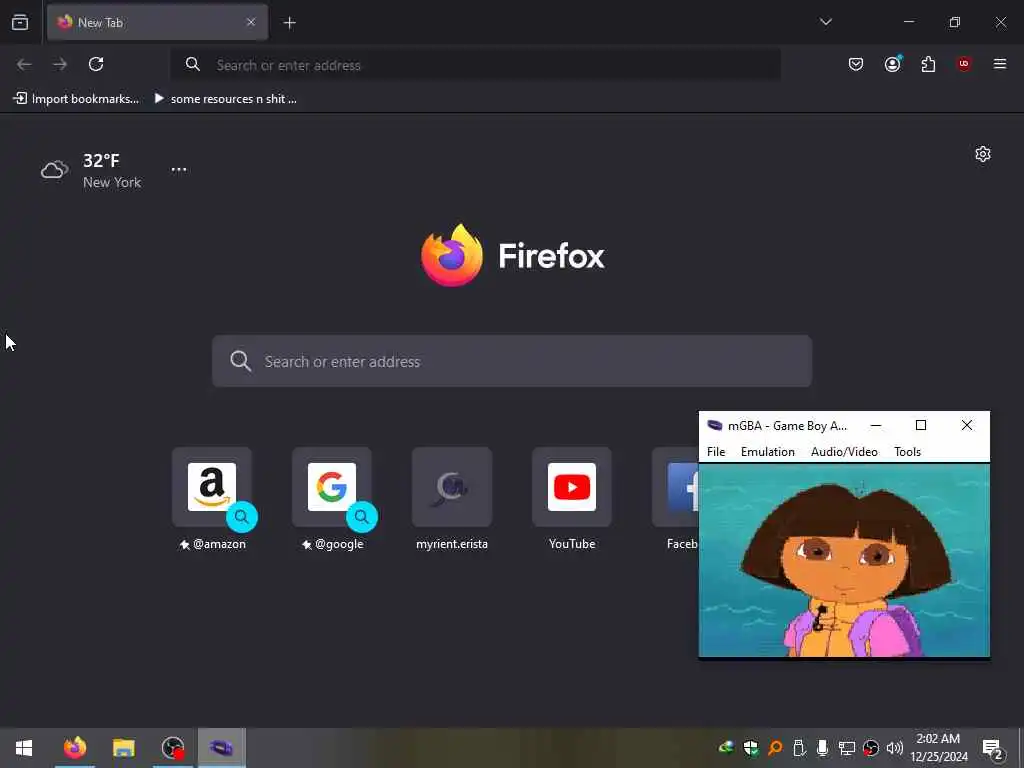
Task: Open the Emulation menu in mGBA
Action: tap(767, 452)
